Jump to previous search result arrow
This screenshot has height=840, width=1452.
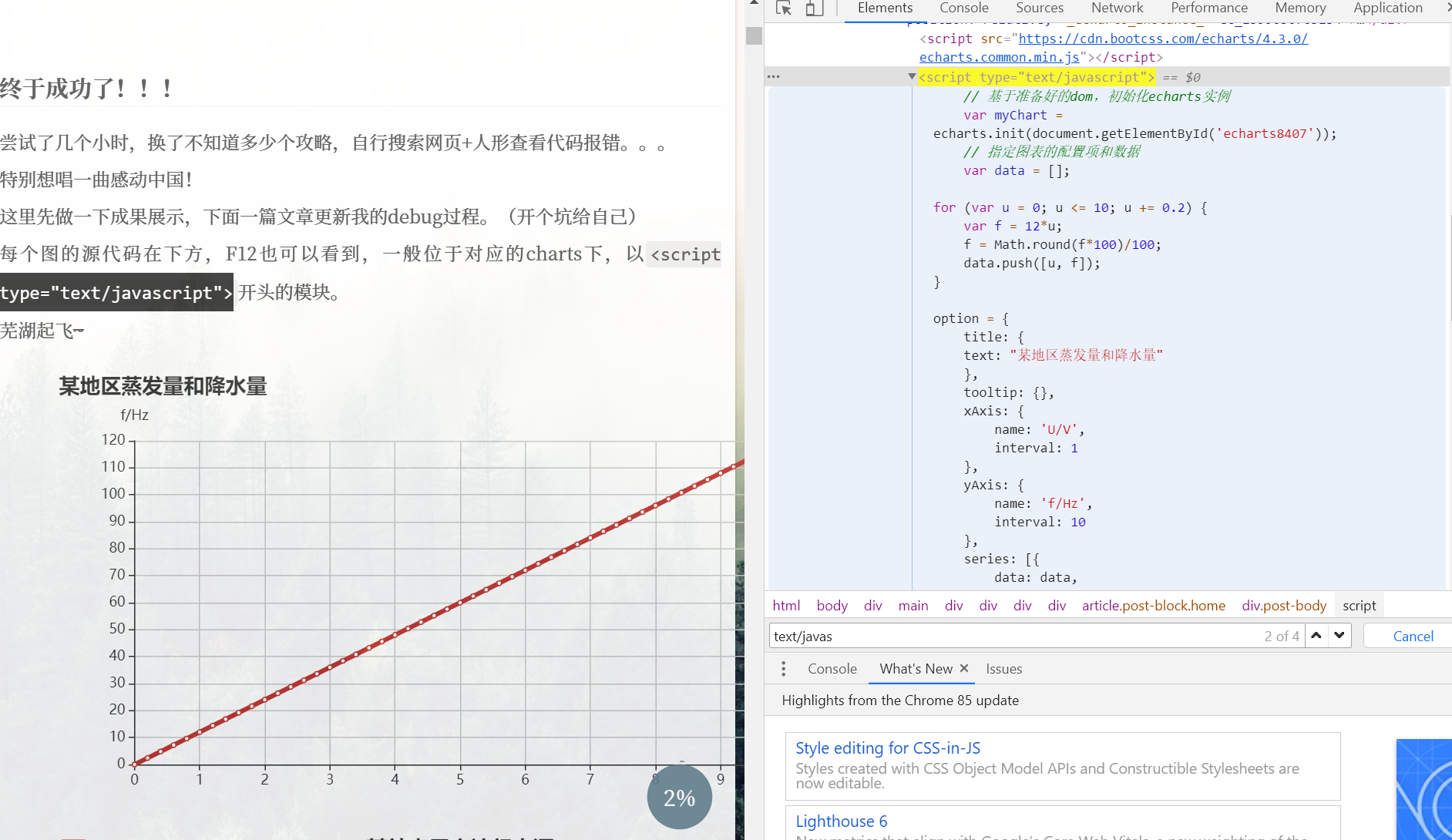1316,636
